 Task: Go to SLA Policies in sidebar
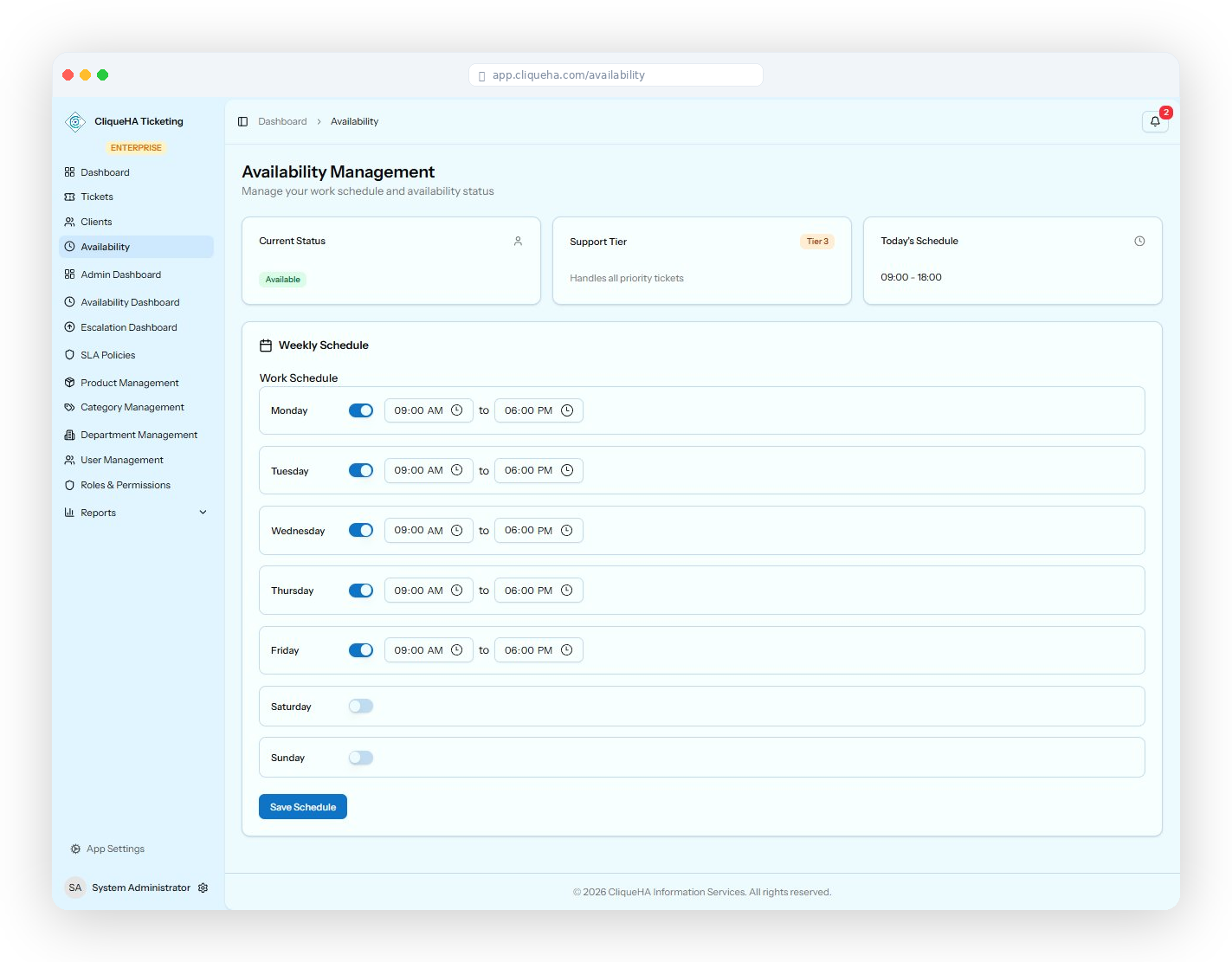(107, 355)
